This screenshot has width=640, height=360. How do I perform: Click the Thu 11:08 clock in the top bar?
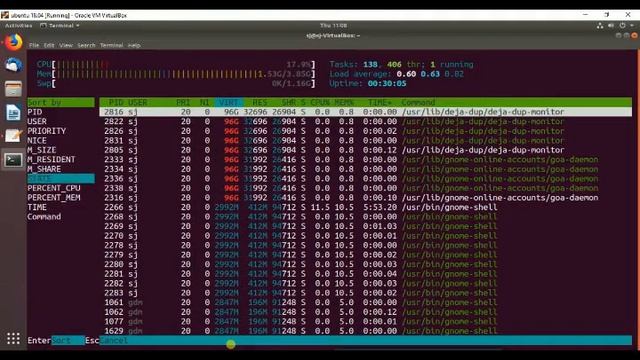pyautogui.click(x=333, y=25)
